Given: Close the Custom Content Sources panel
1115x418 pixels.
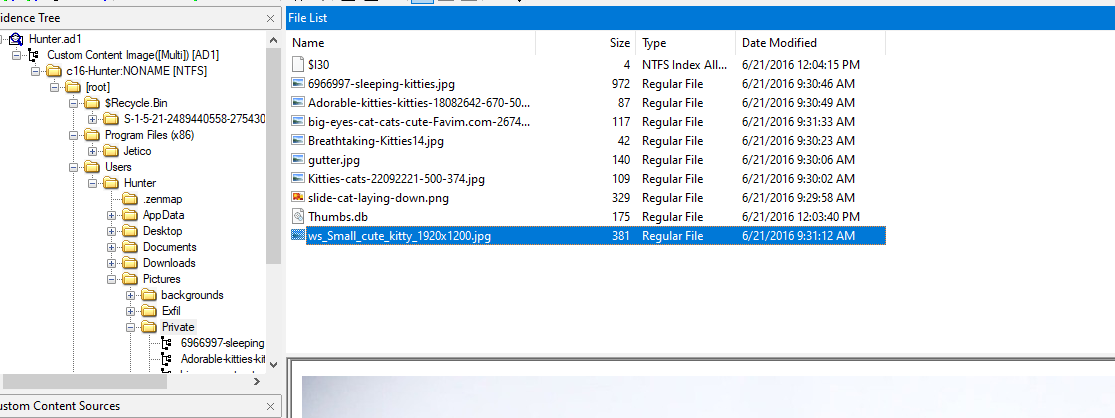Looking at the screenshot, I should (270, 407).
